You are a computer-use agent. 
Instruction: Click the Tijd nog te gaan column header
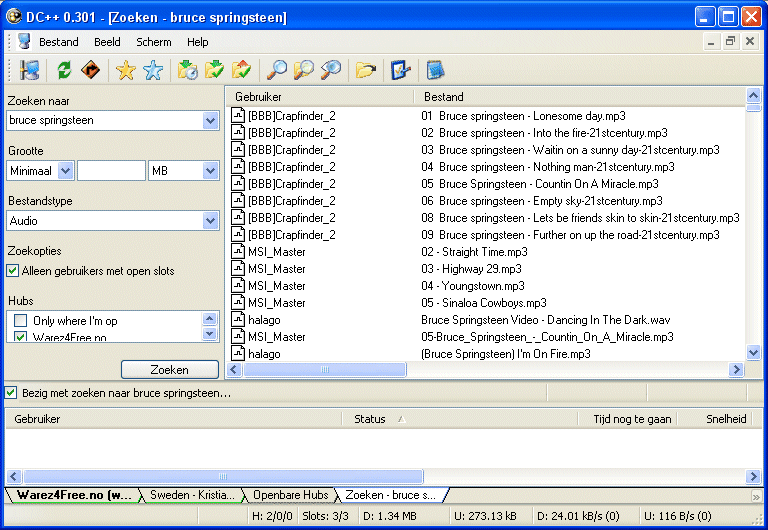(628, 419)
